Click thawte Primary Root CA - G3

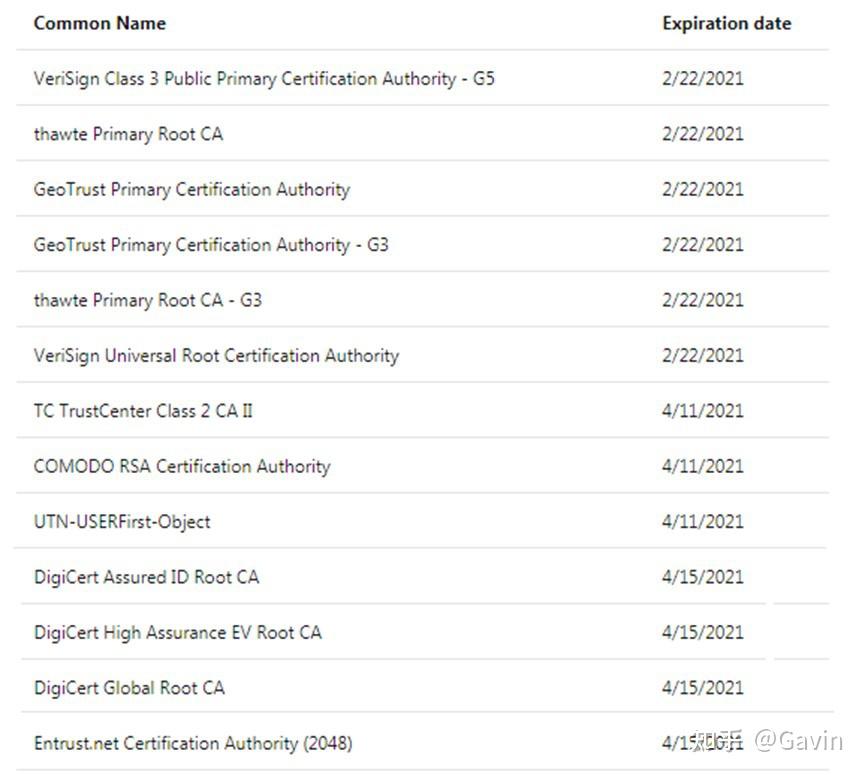[x=148, y=300]
